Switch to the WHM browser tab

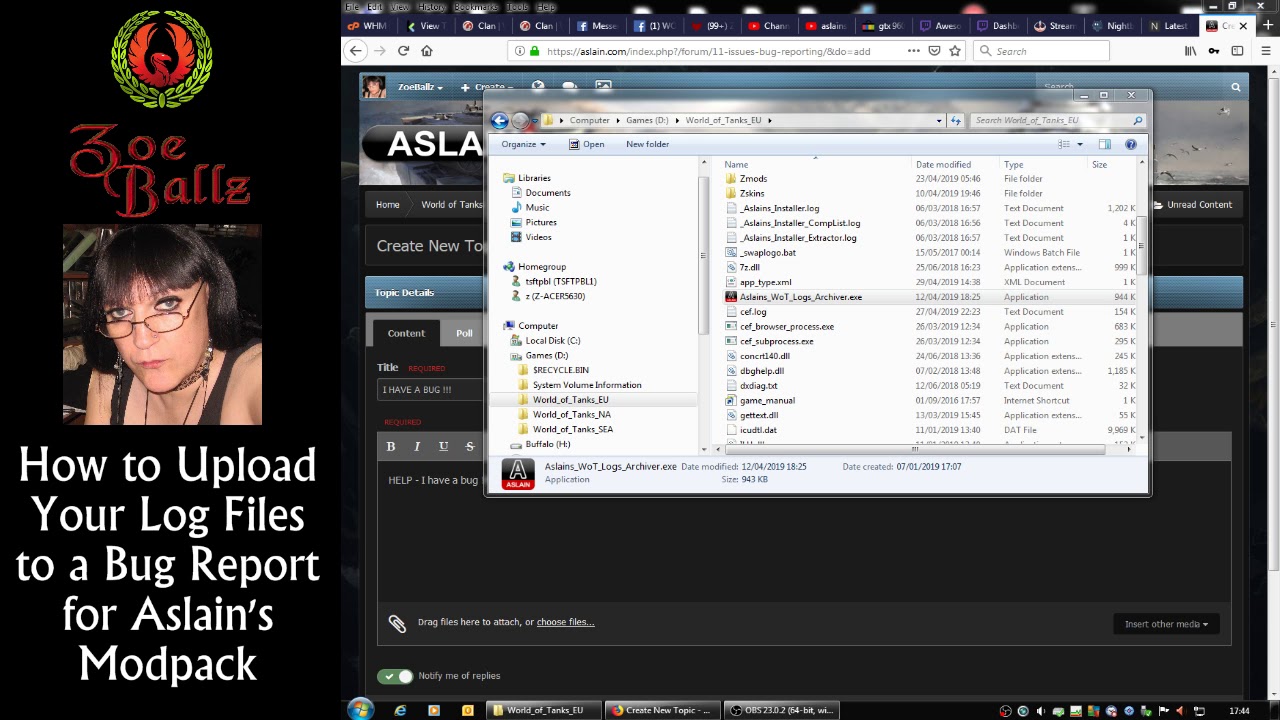point(369,26)
